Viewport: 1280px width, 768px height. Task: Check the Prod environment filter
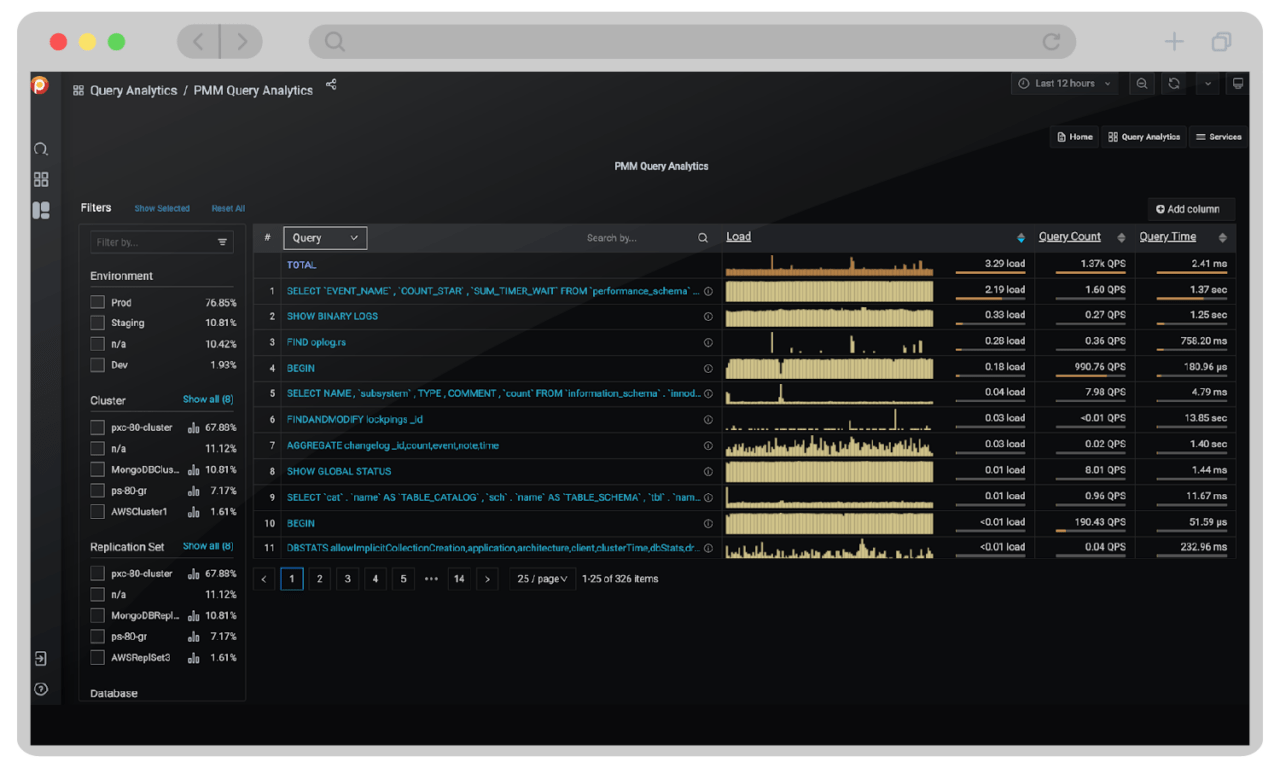click(x=97, y=301)
